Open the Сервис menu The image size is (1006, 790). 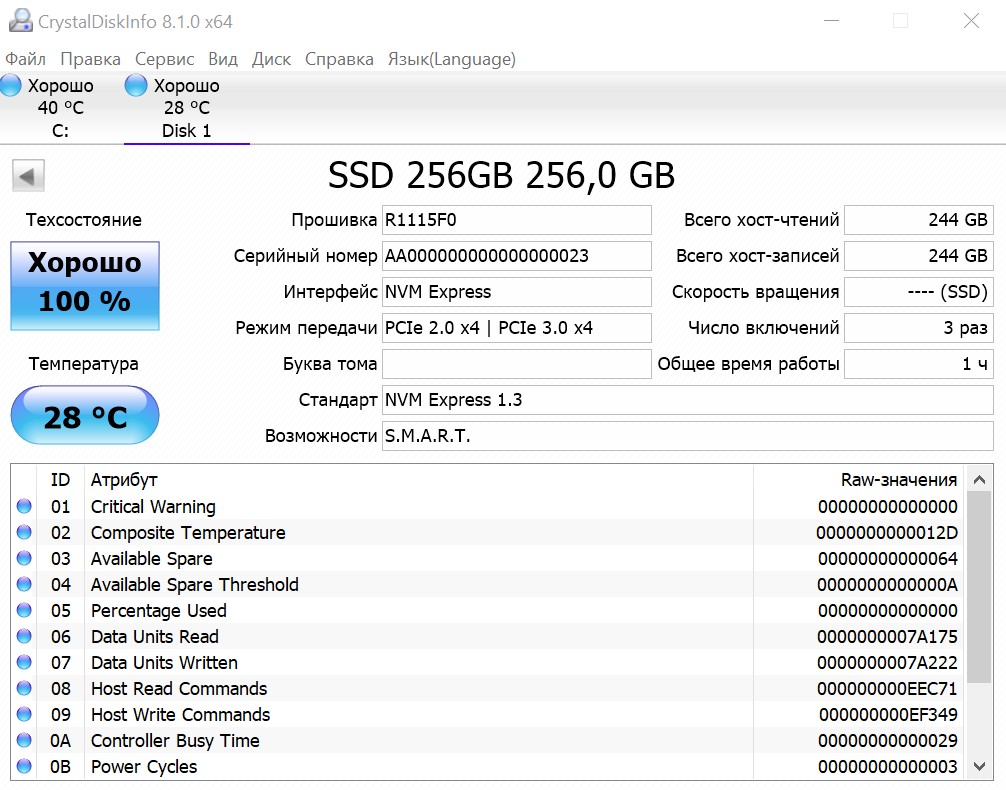click(x=165, y=59)
